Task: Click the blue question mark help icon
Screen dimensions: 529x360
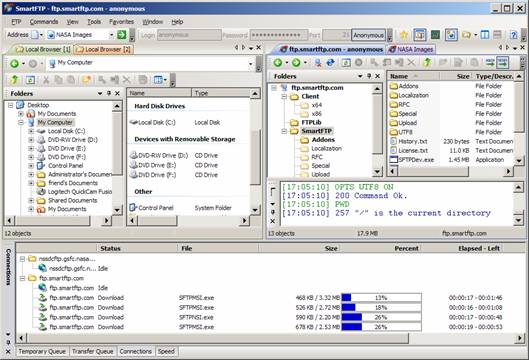Action: [x=513, y=35]
